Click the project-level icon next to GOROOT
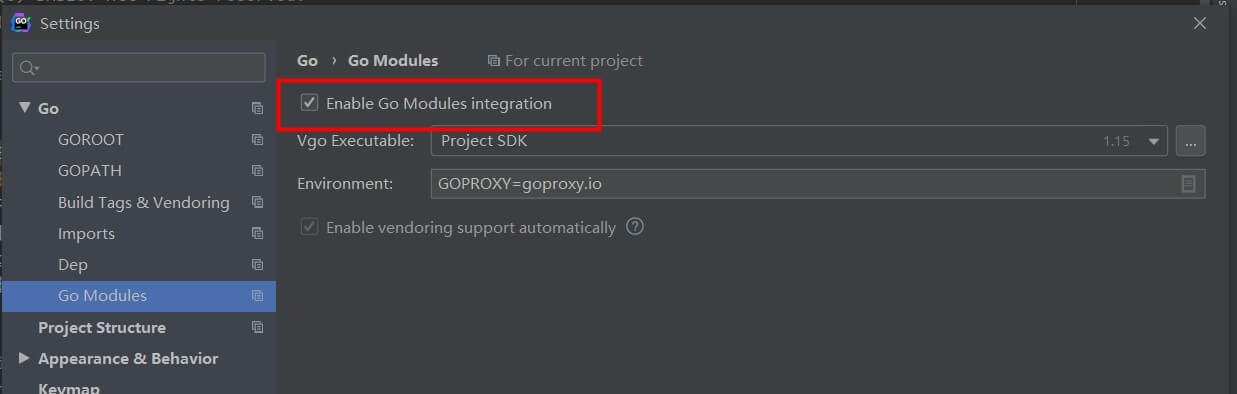Image resolution: width=1237 pixels, height=394 pixels. tap(257, 140)
